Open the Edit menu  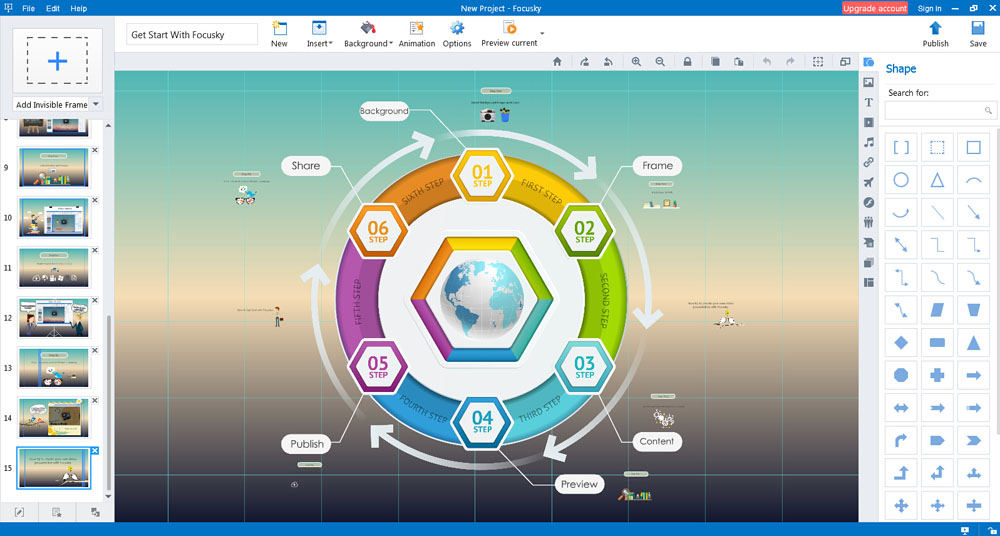[53, 8]
